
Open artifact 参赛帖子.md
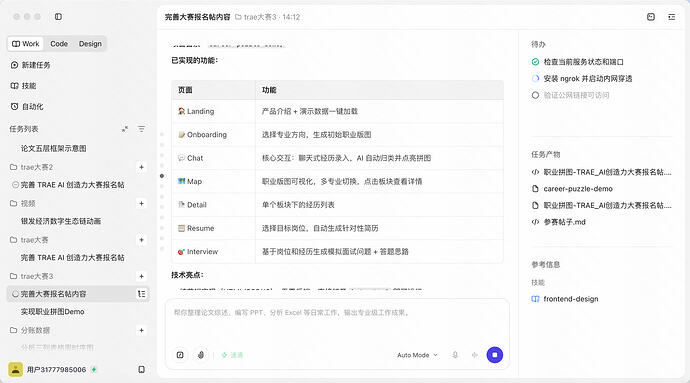tap(559, 222)
